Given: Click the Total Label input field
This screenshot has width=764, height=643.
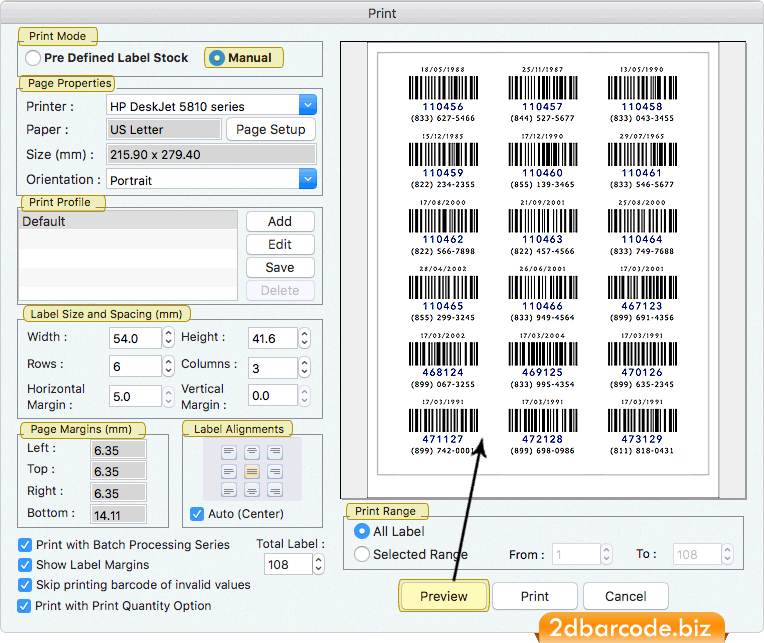Looking at the screenshot, I should [288, 564].
